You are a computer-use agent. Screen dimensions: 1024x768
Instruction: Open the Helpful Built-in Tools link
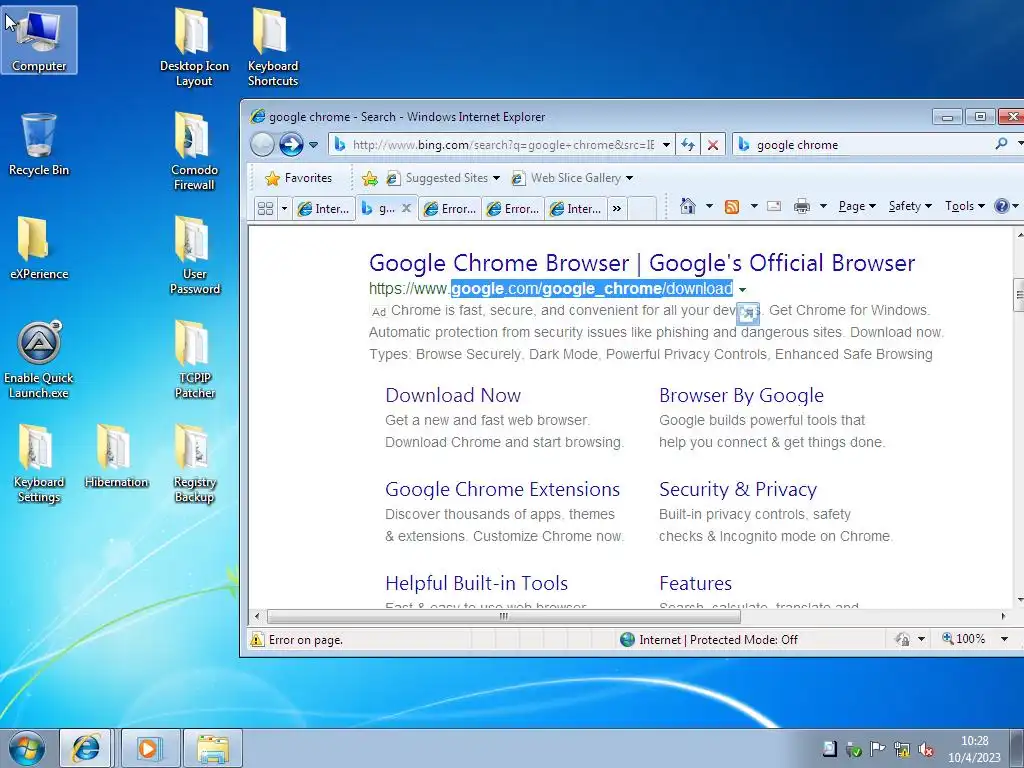[477, 584]
